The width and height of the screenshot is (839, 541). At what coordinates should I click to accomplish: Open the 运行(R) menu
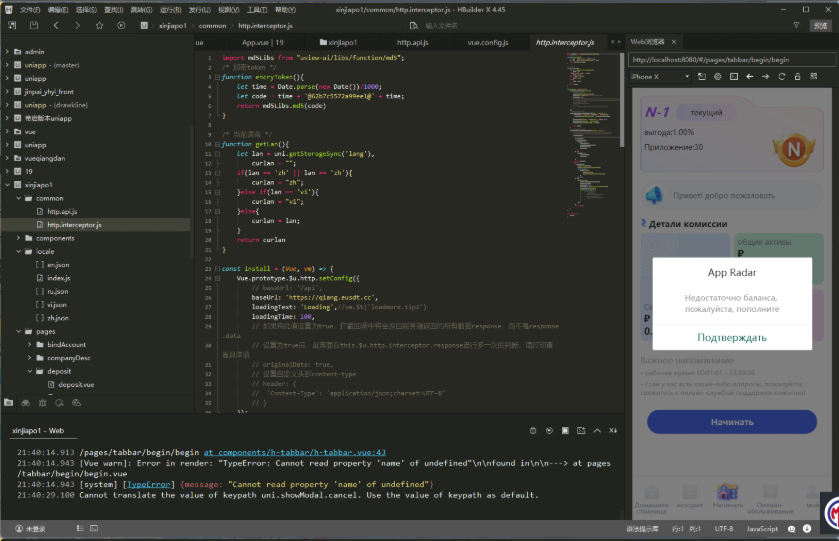(171, 10)
